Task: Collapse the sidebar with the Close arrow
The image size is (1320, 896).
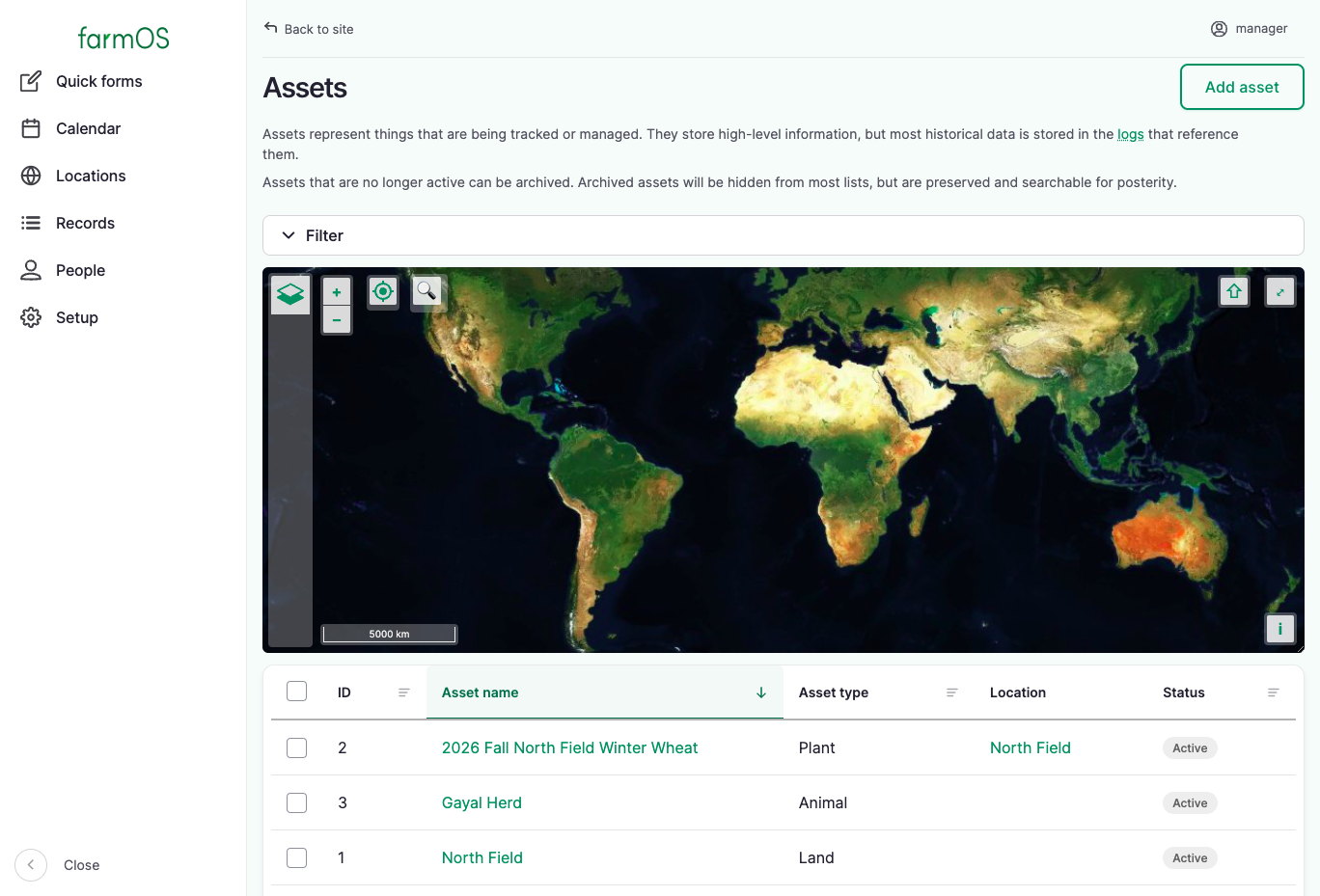Action: click(x=31, y=865)
